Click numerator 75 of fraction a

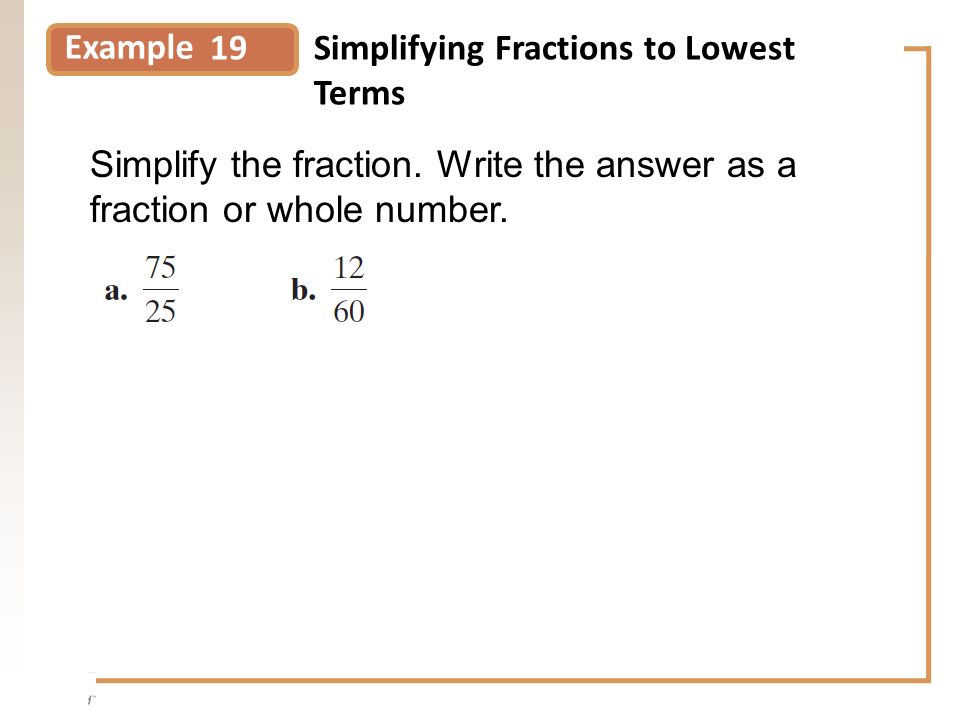(x=160, y=268)
